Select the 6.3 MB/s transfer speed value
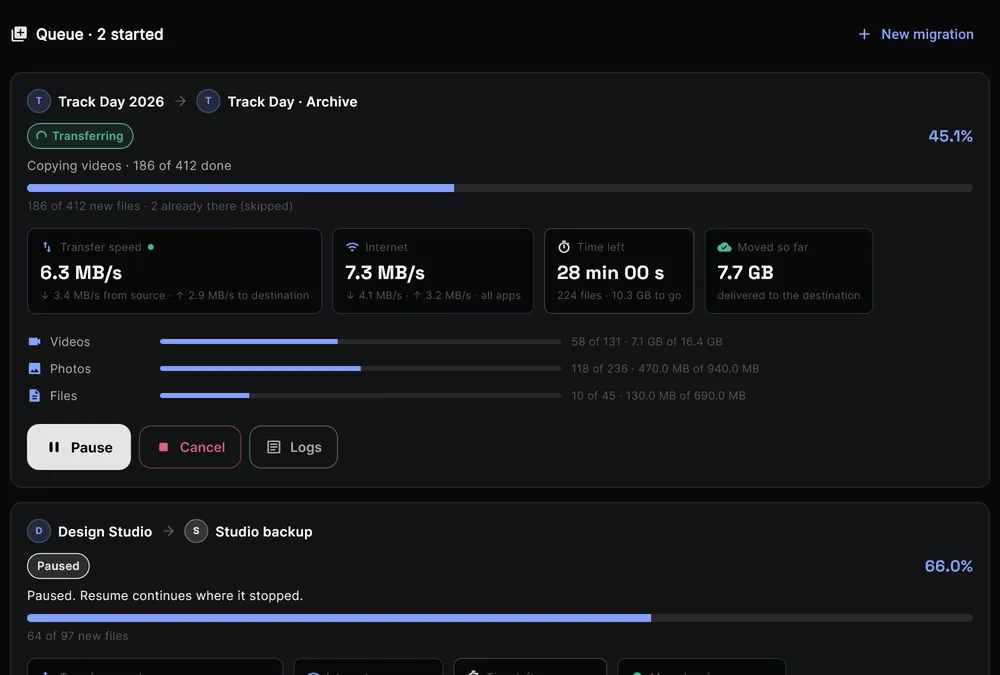 click(81, 272)
